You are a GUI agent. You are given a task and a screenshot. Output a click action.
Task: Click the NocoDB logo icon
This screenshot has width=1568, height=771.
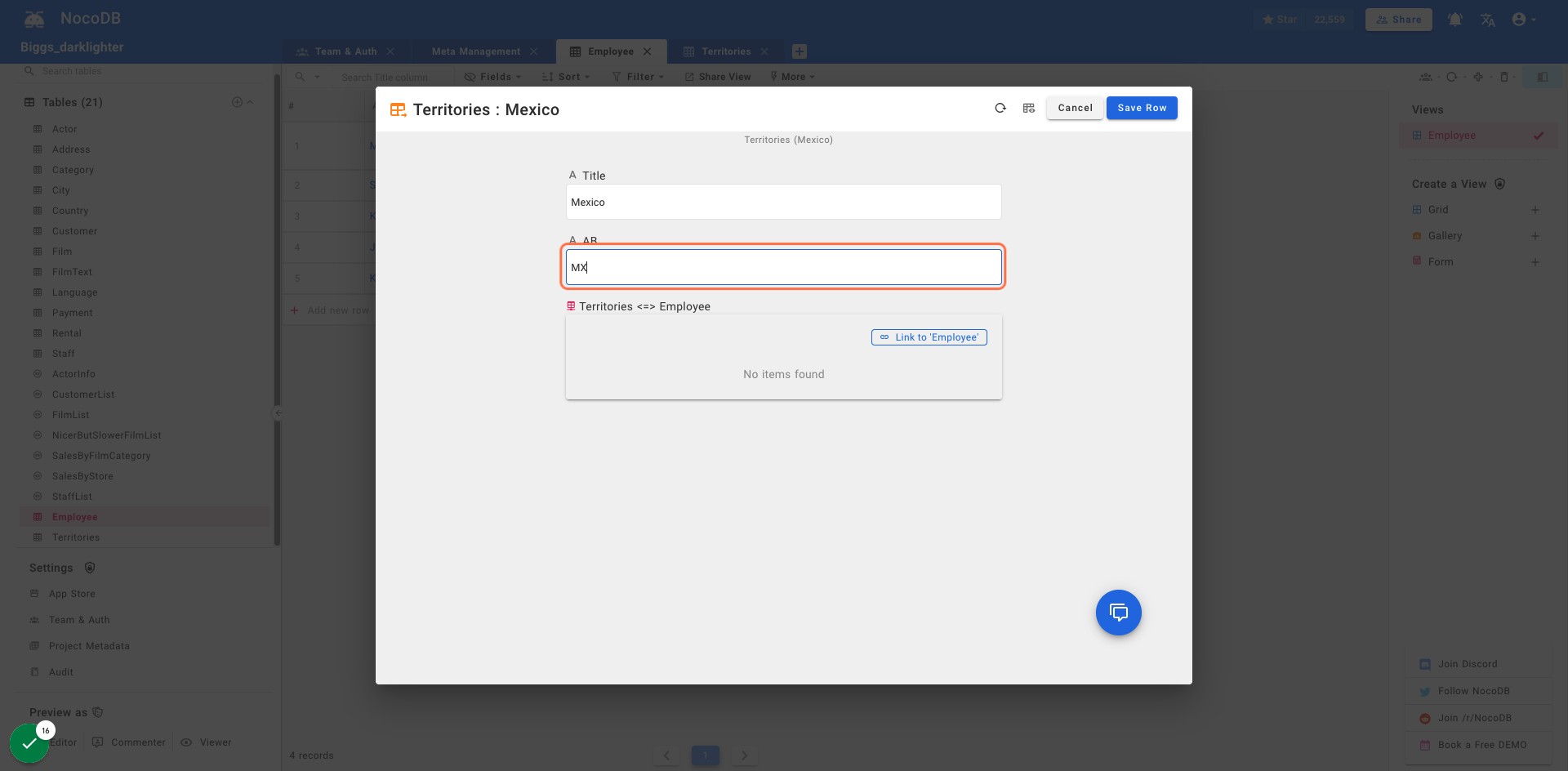click(34, 19)
